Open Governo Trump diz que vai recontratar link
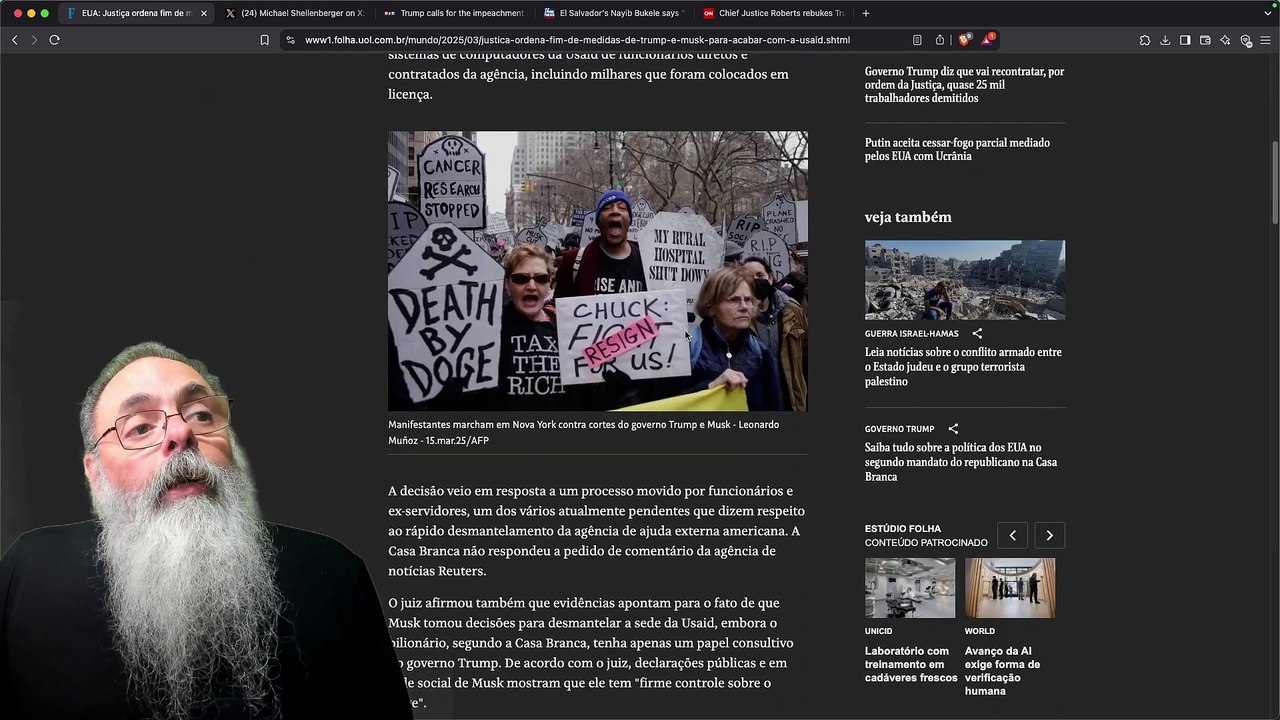The height and width of the screenshot is (720, 1280). click(x=964, y=85)
